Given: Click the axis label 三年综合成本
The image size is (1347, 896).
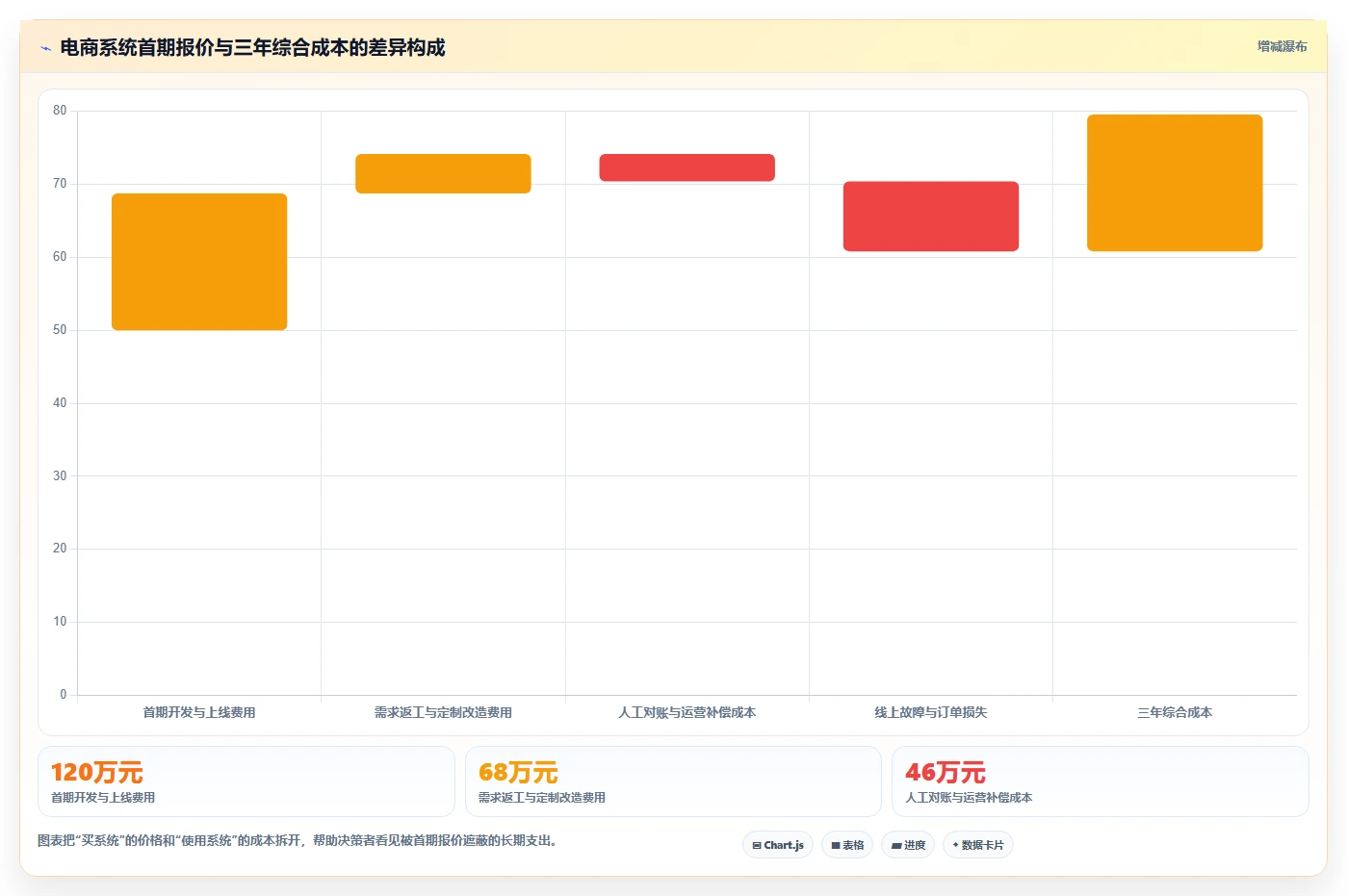Looking at the screenshot, I should pyautogui.click(x=1175, y=713).
